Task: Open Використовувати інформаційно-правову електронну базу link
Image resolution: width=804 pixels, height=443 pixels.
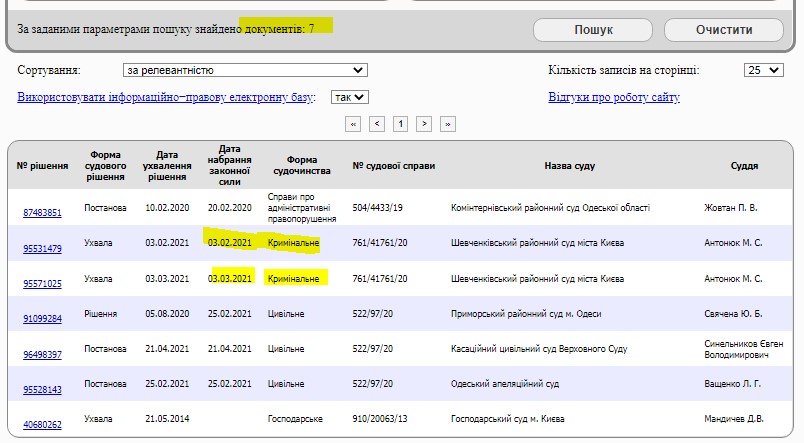Action: point(166,97)
